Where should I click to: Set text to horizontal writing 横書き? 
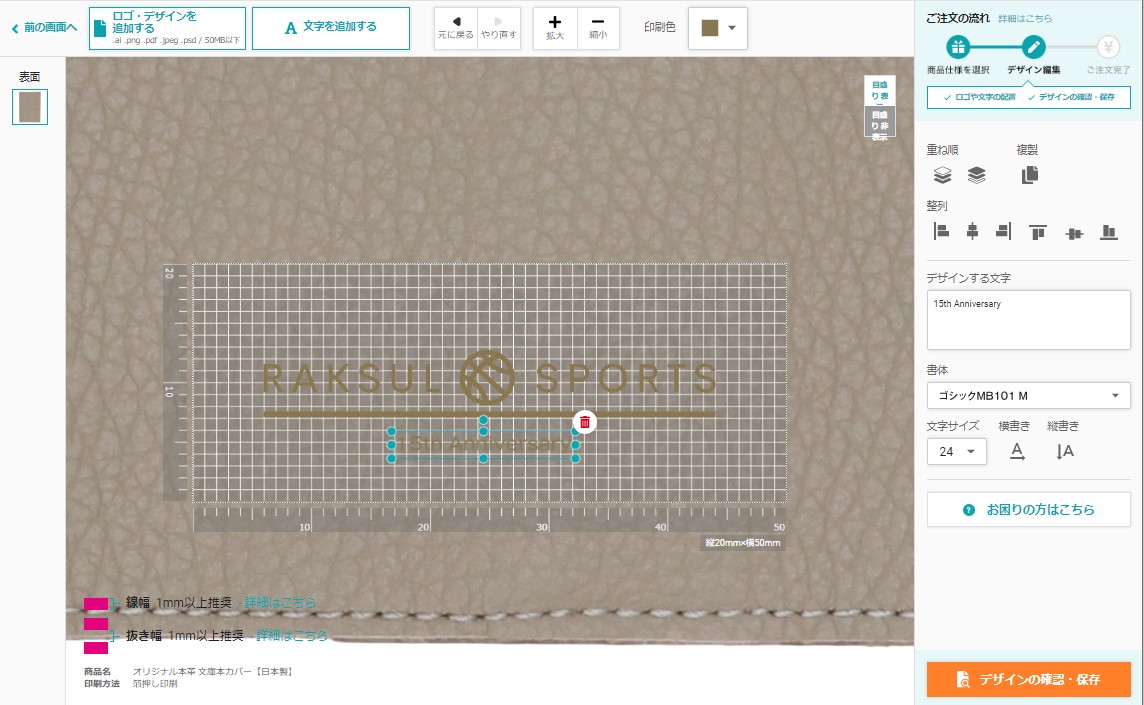click(x=1017, y=452)
